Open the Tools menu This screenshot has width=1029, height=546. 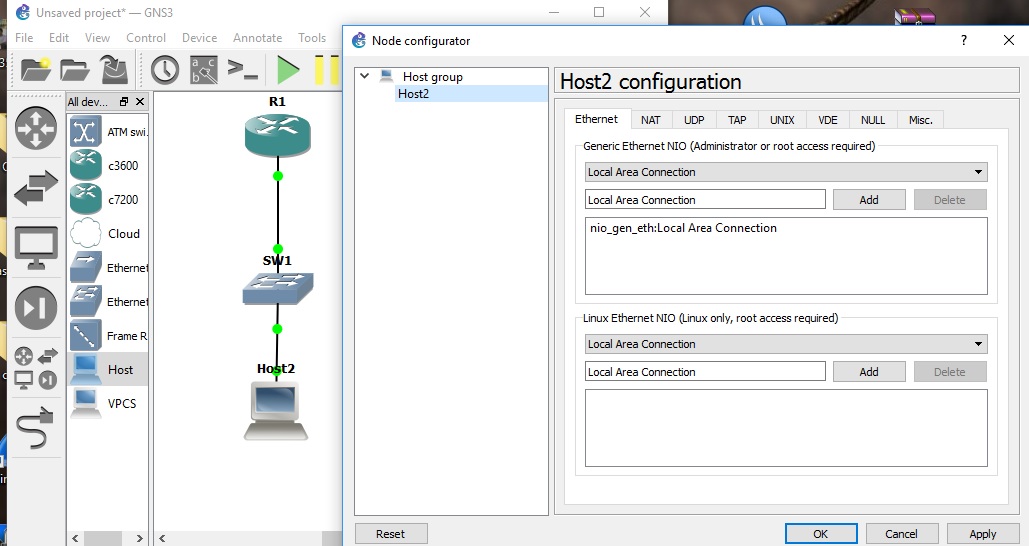(312, 37)
